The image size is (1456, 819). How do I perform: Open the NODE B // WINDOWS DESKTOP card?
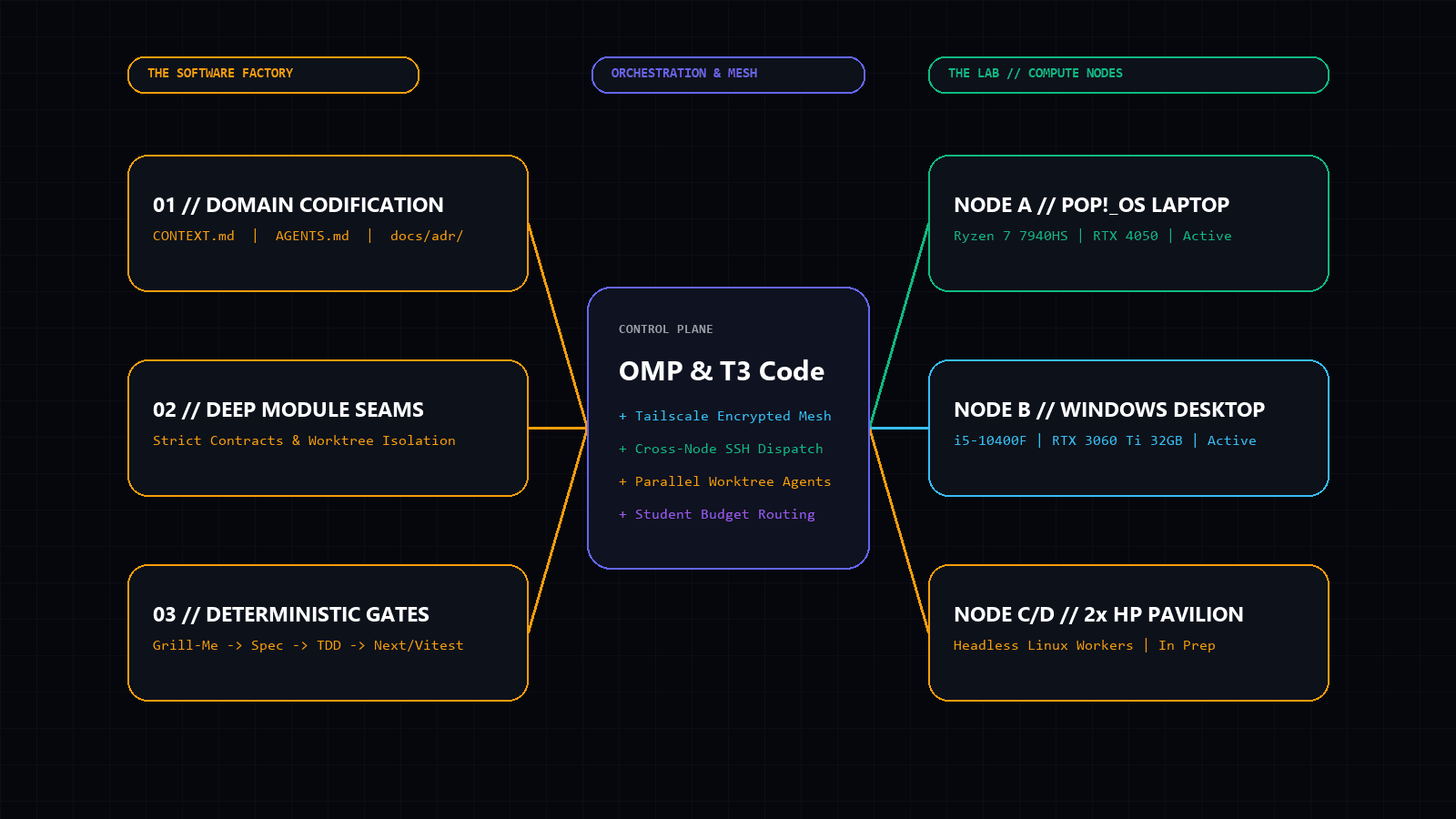[x=1128, y=428]
